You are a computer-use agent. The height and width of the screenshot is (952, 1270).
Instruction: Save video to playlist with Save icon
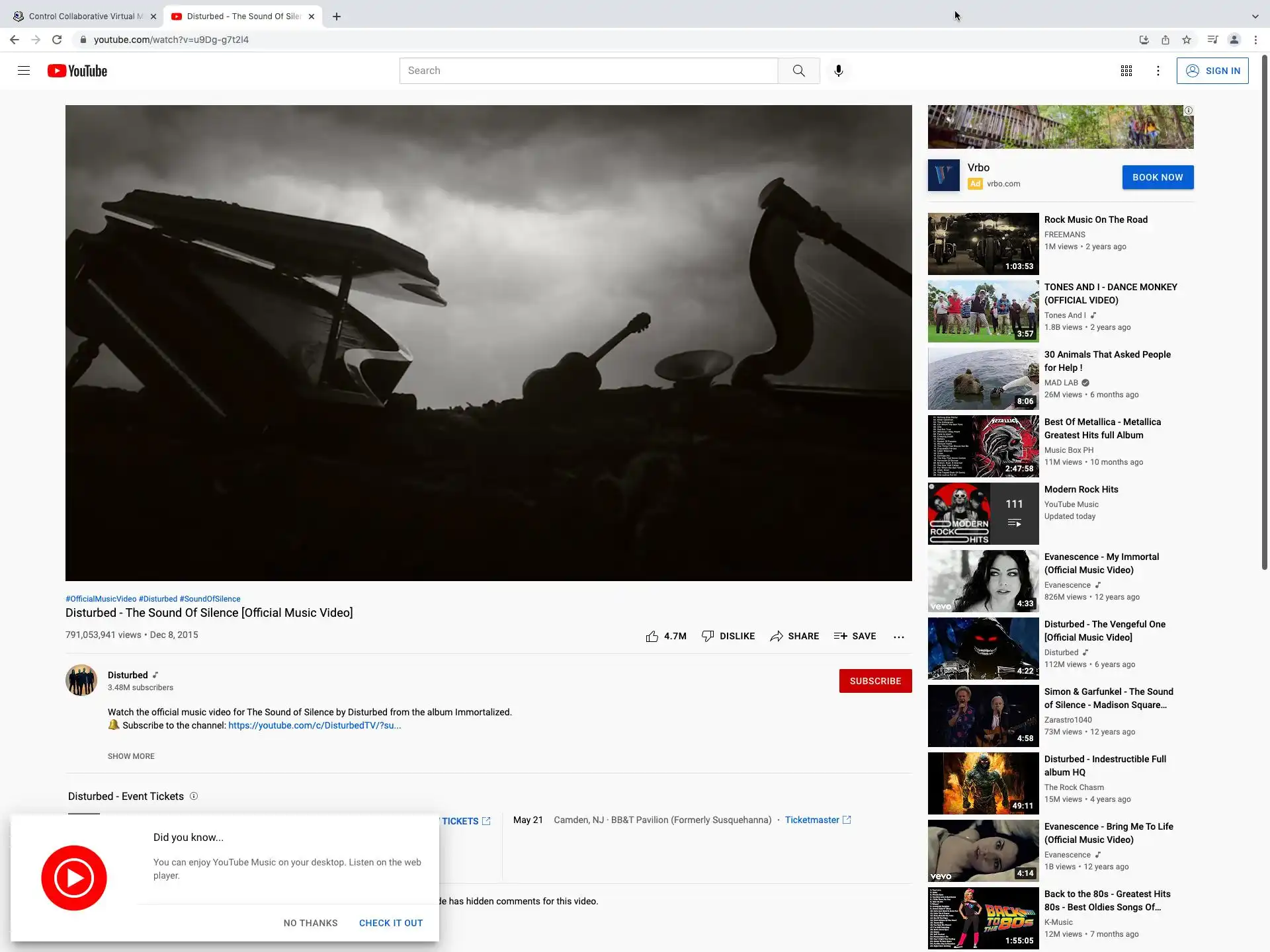tap(841, 636)
